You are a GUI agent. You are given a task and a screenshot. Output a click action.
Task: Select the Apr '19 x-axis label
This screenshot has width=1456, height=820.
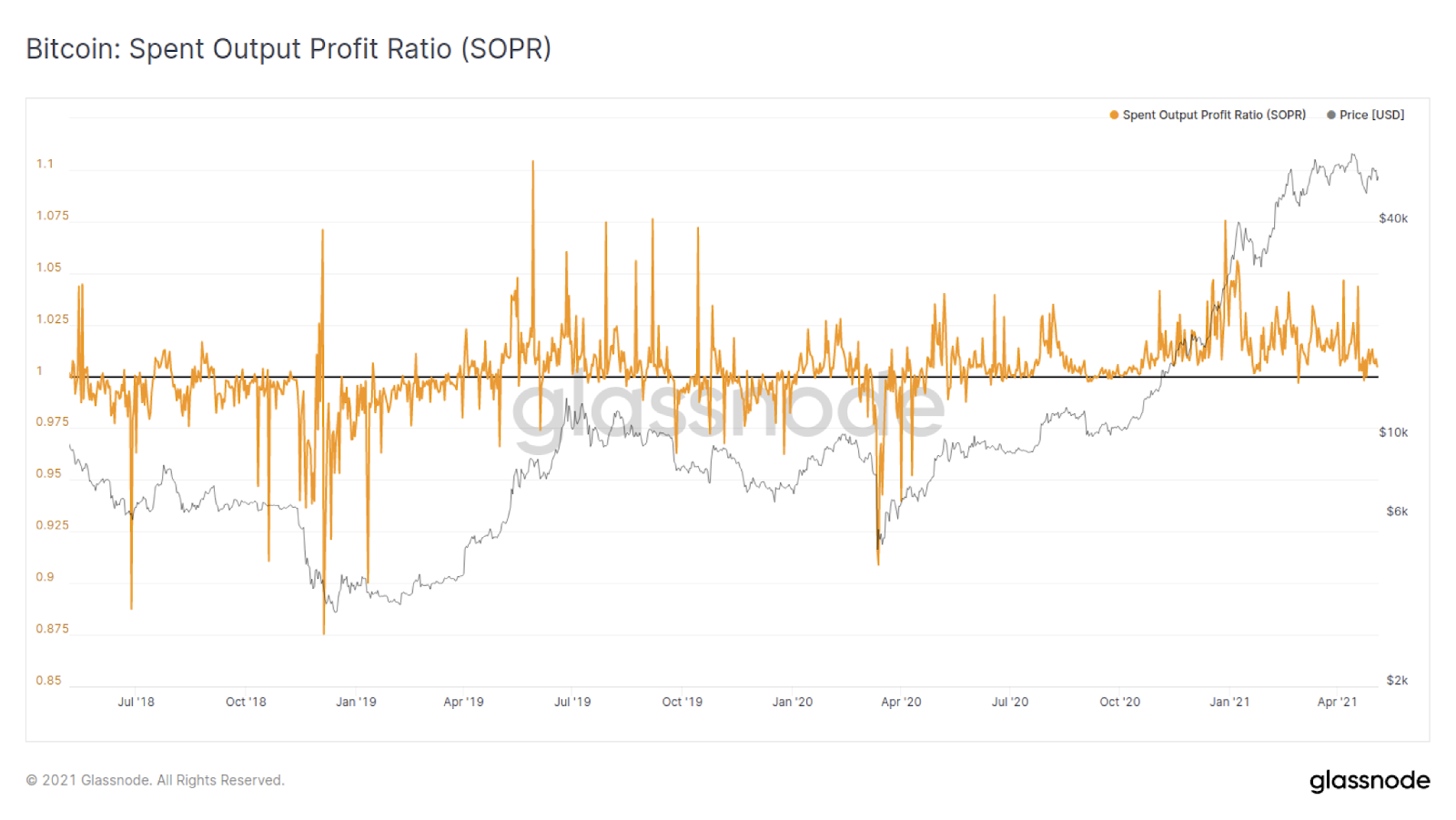click(463, 702)
